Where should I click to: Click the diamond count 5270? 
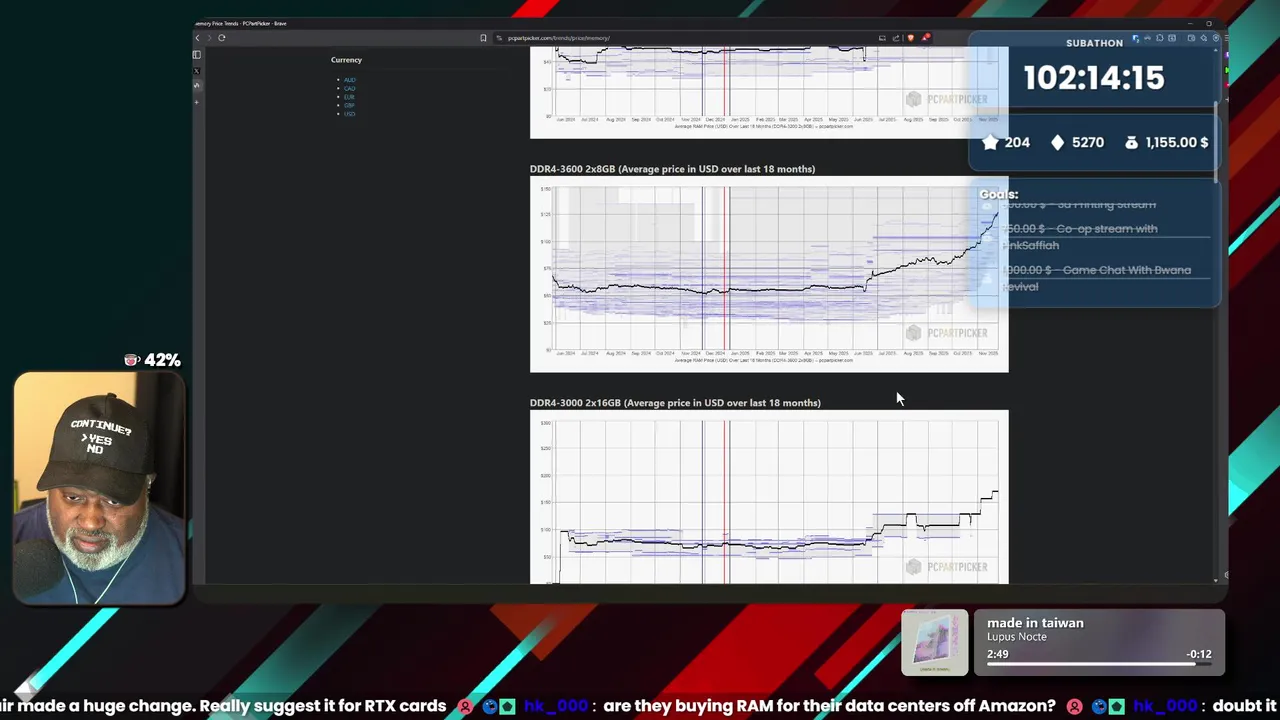1077,142
